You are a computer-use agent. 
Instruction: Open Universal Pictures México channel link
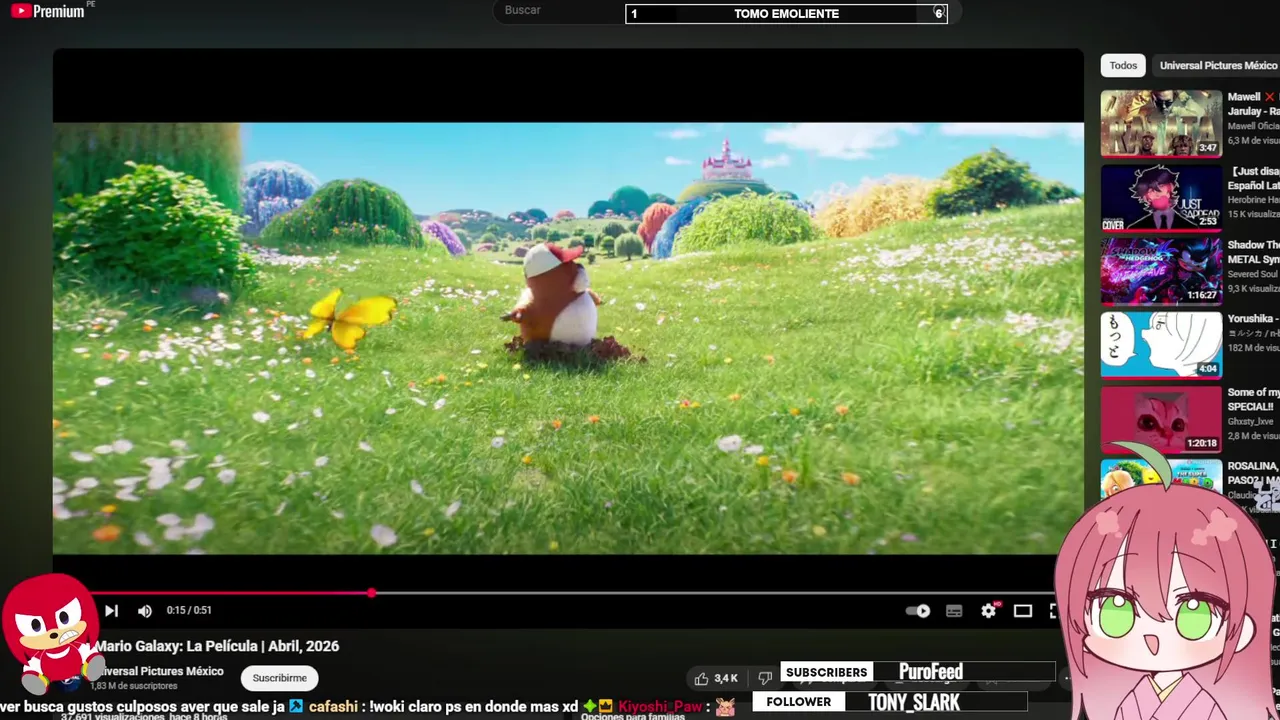coord(160,671)
